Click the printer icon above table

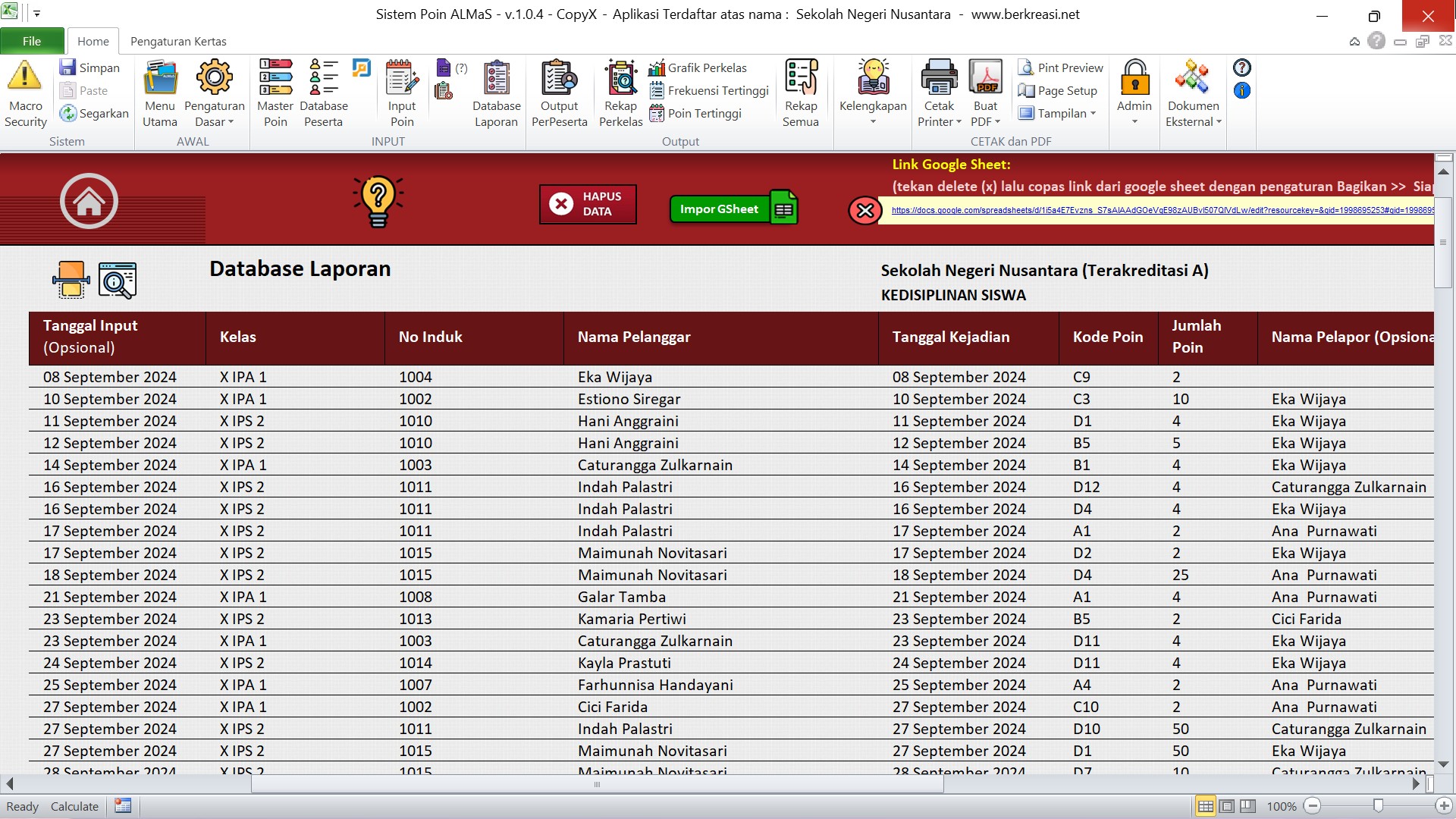pos(71,280)
